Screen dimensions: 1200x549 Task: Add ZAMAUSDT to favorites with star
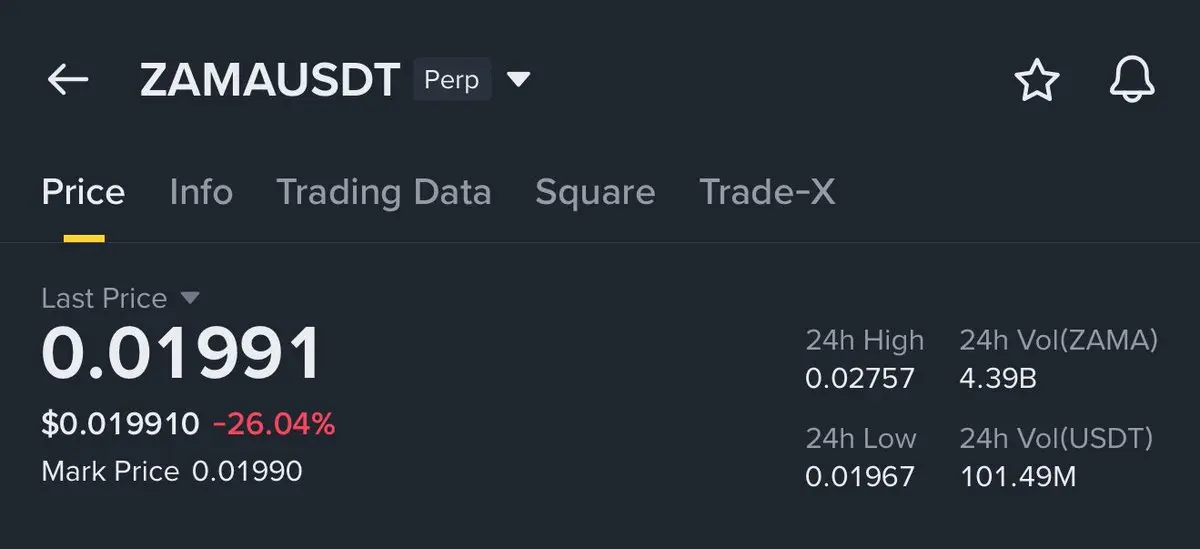tap(1037, 80)
